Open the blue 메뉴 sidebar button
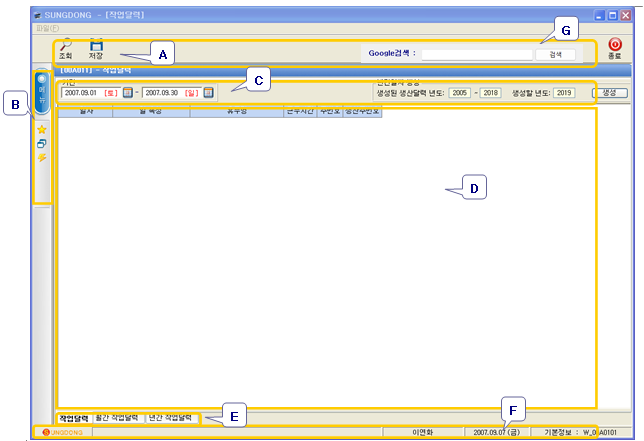The height and width of the screenshot is (441, 644). coord(42,90)
